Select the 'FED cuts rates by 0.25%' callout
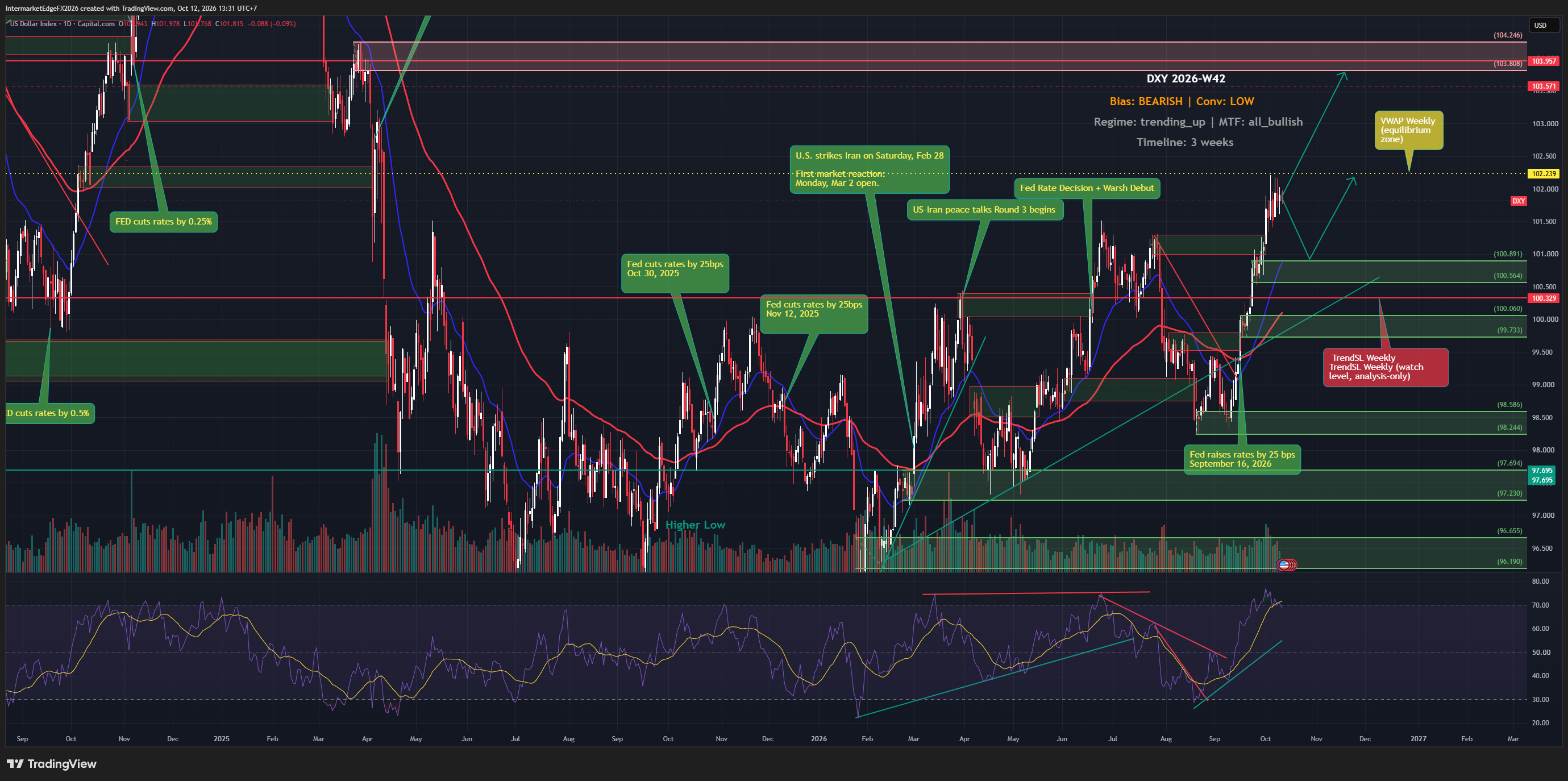 pyautogui.click(x=164, y=222)
